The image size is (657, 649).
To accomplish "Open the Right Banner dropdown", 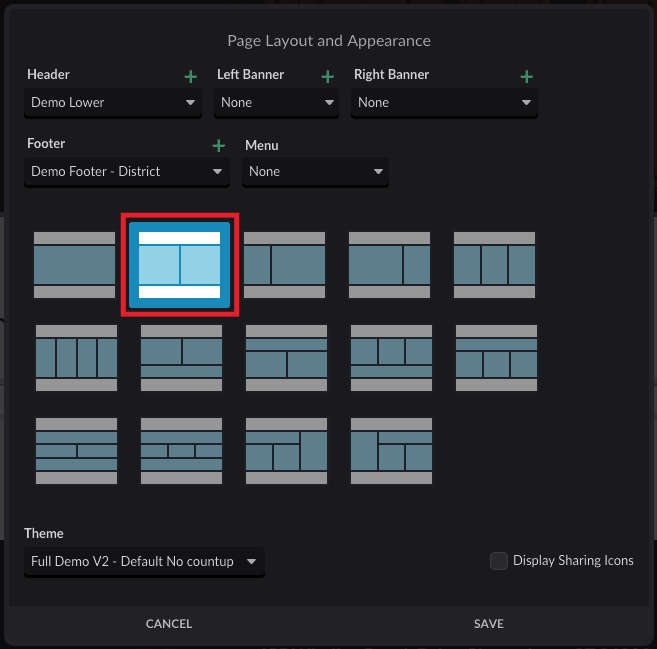I will click(x=444, y=103).
